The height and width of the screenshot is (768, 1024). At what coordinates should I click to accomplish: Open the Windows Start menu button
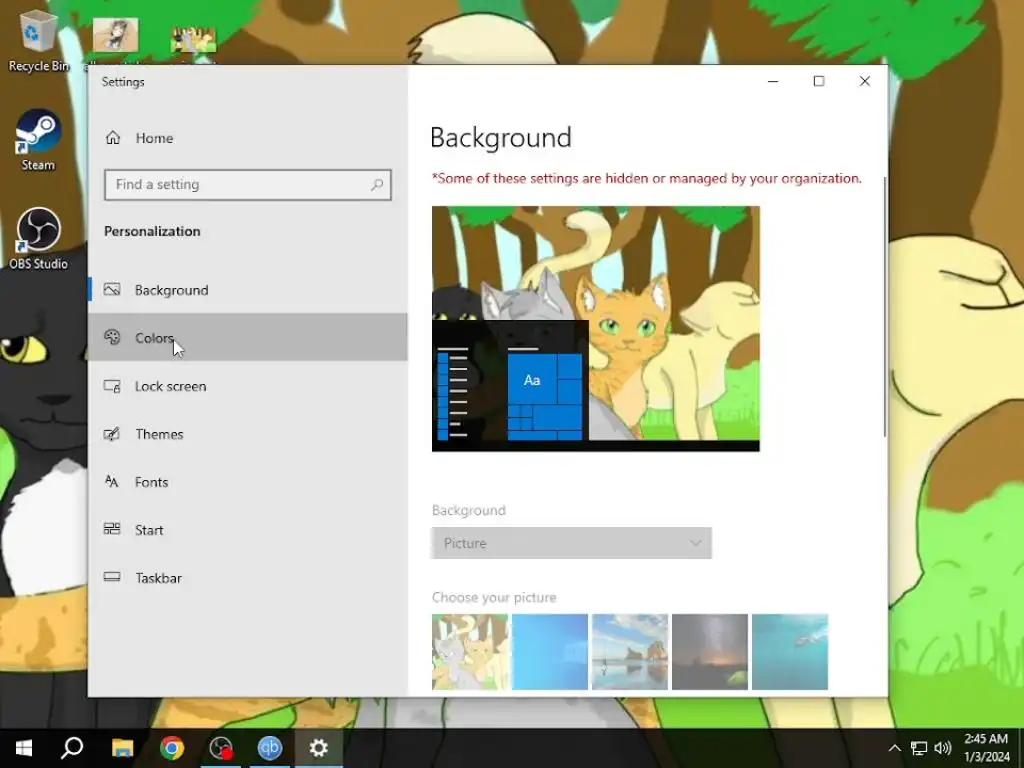point(24,748)
